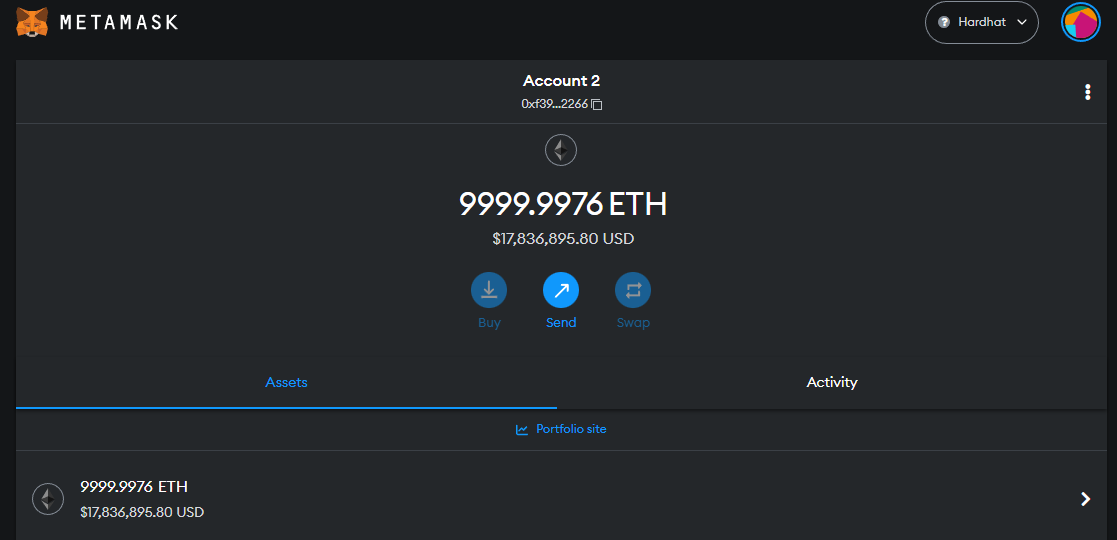
Task: Open the 9999.9976 ETH asset row
Action: click(x=561, y=499)
